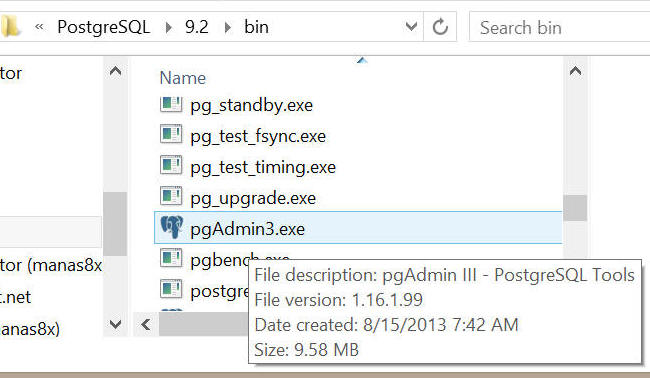Click the navigation pane scrollbar thumb

tap(115, 224)
